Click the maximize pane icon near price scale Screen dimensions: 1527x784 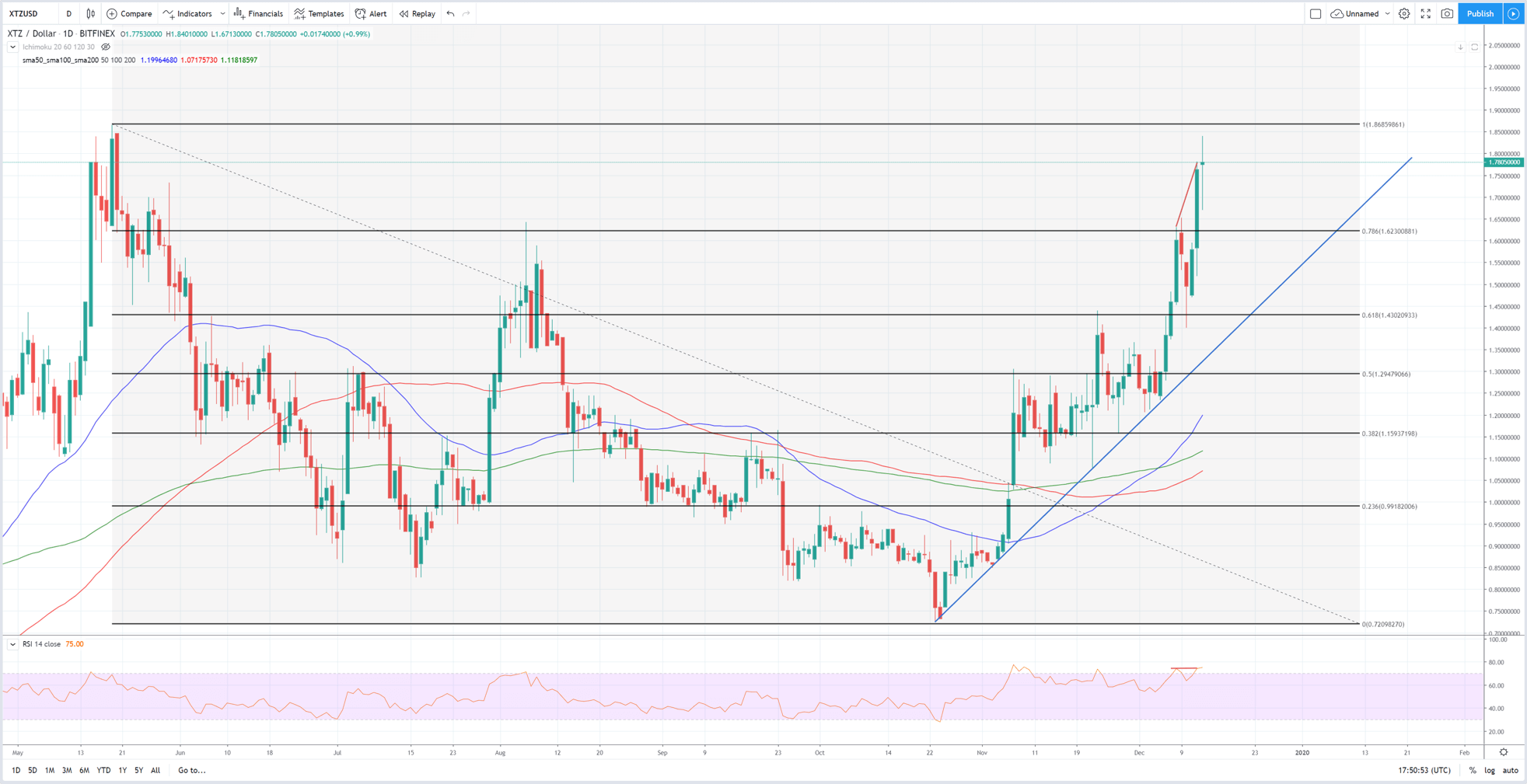[1474, 47]
